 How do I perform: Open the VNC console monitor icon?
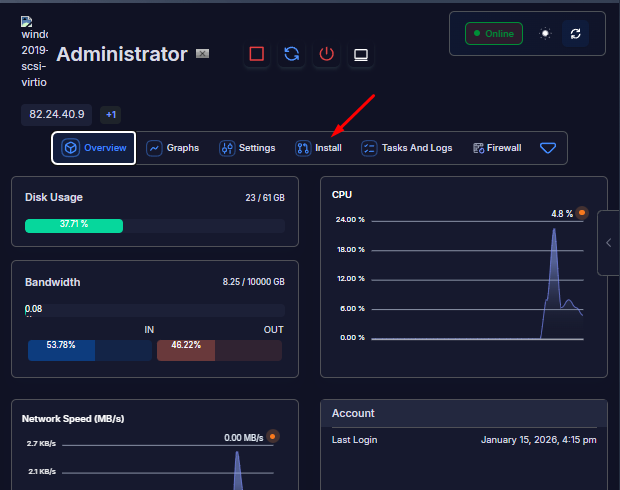(361, 55)
